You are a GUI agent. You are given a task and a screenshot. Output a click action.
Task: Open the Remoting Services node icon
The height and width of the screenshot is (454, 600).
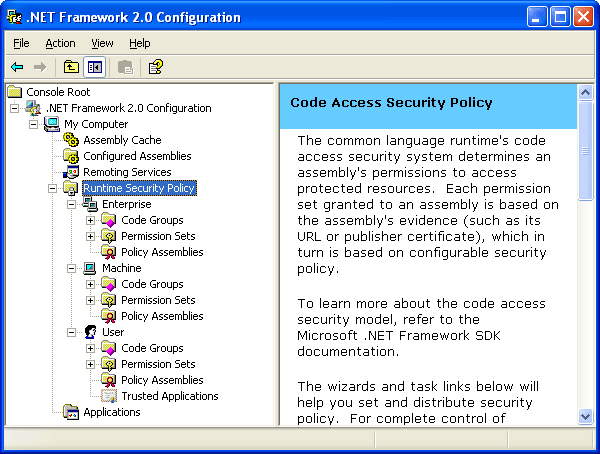click(71, 172)
